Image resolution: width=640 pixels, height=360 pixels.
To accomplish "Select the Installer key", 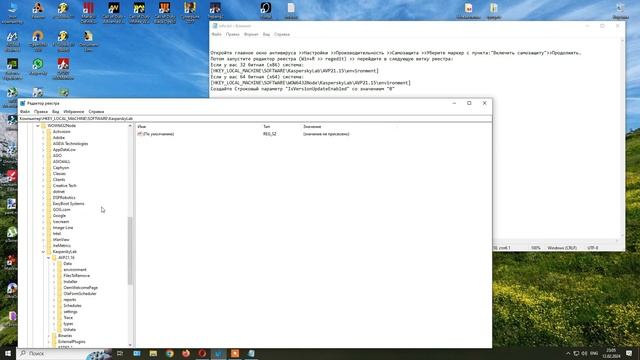I will click(70, 282).
